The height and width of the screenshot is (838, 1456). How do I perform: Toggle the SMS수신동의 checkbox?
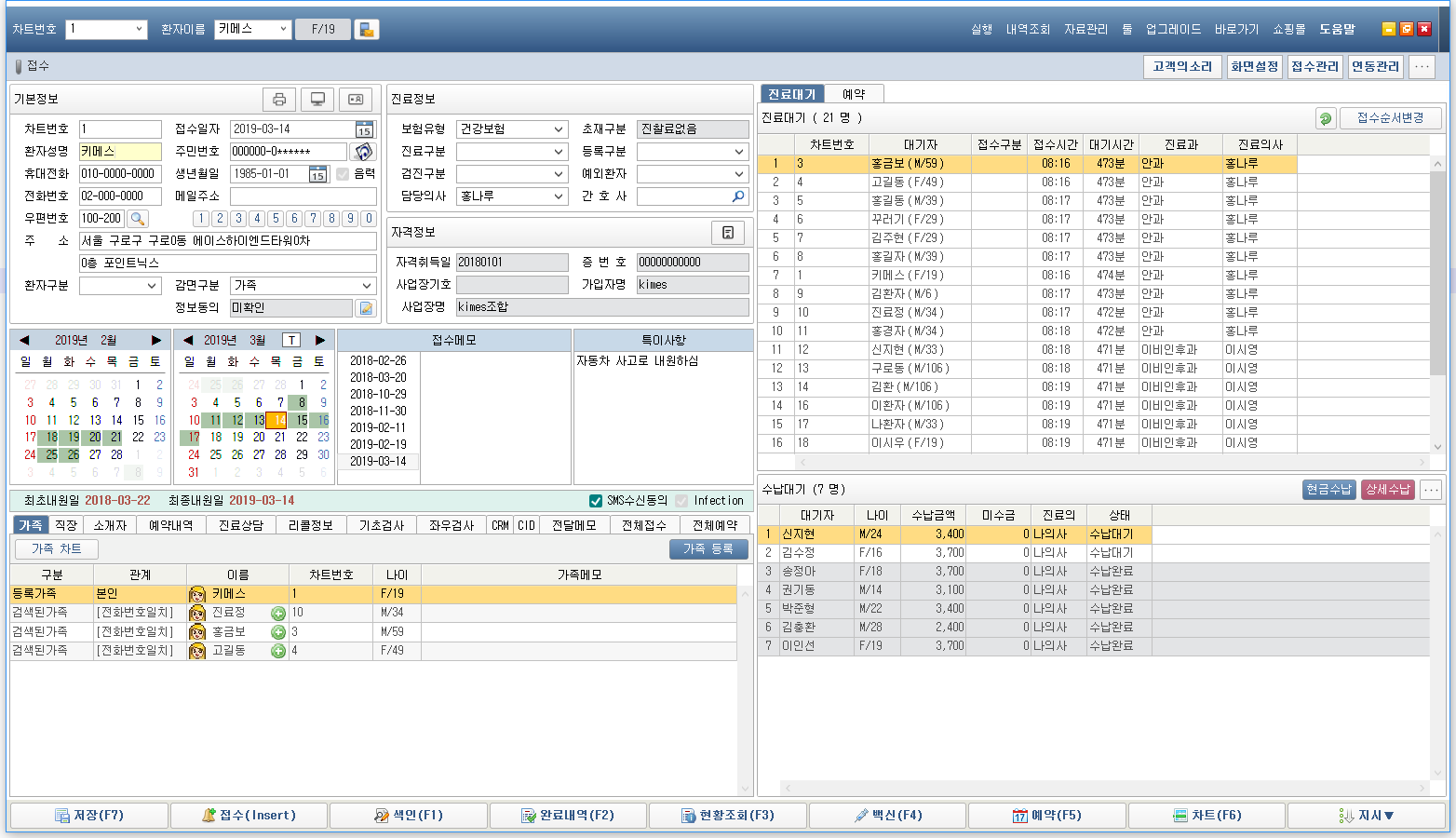click(596, 501)
